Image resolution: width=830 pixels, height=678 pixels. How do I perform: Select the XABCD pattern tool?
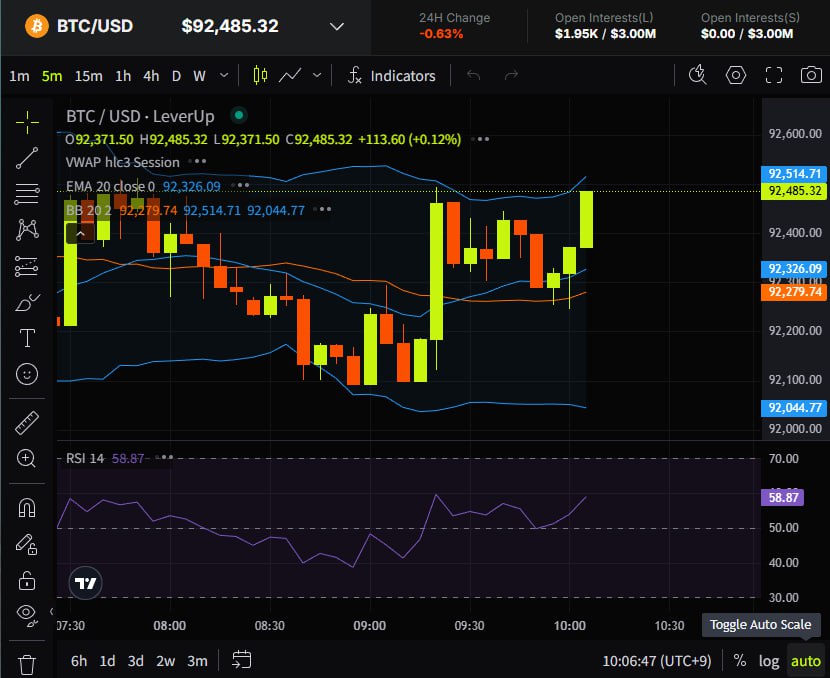(27, 230)
